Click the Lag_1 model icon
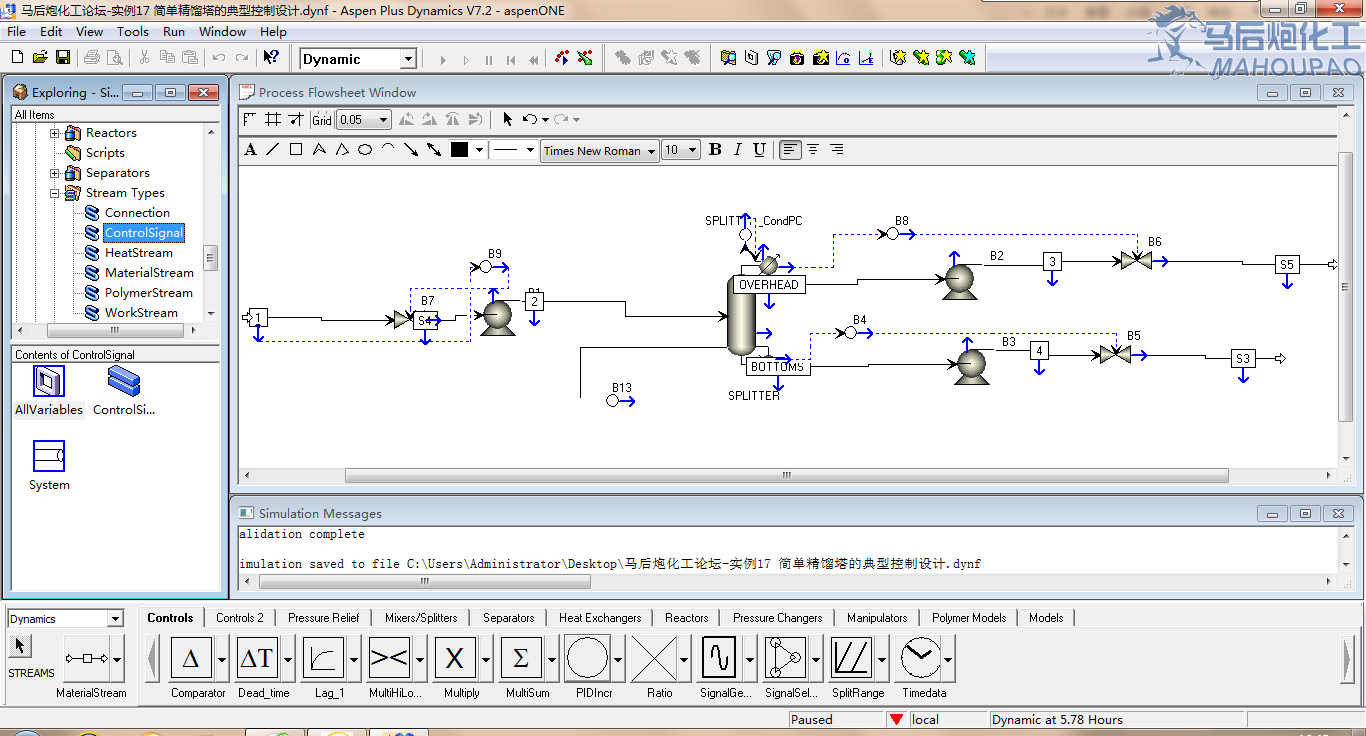The image size is (1366, 736). click(x=323, y=659)
